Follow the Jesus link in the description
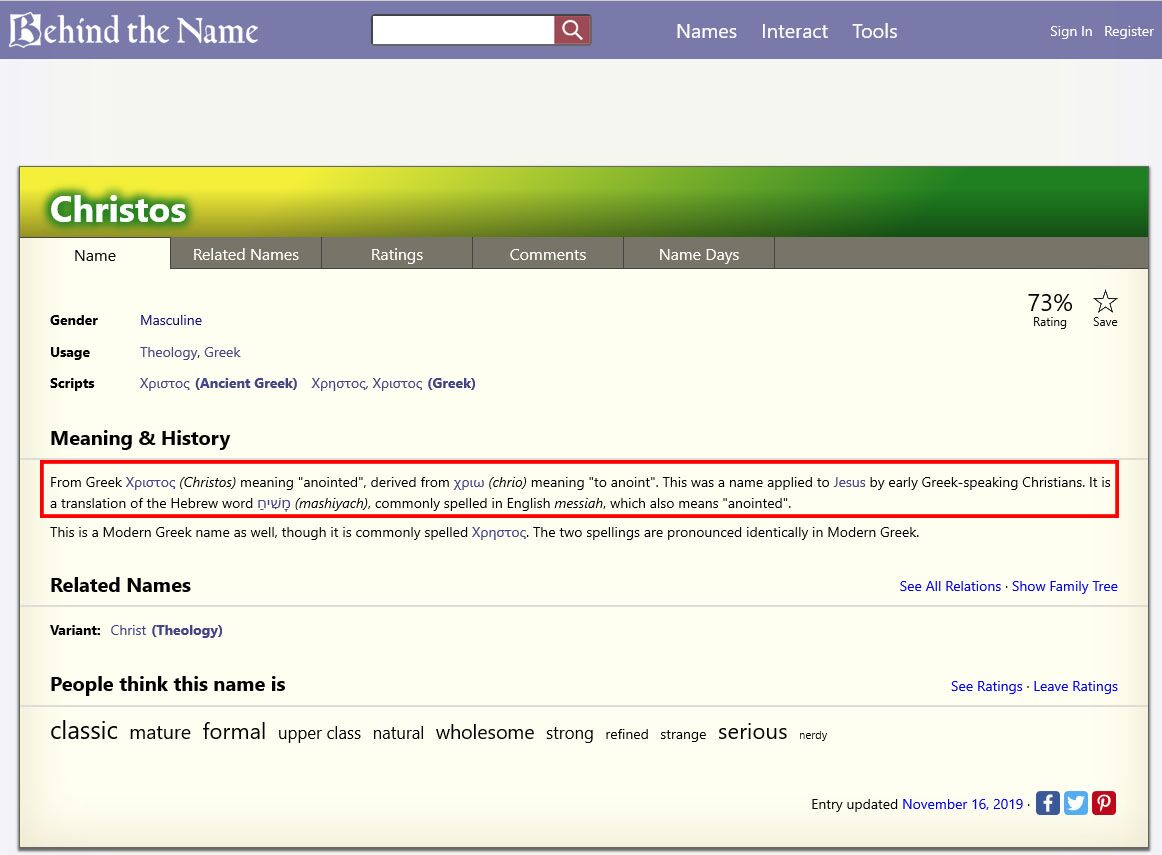Screen dimensions: 1162x855 coord(849,482)
